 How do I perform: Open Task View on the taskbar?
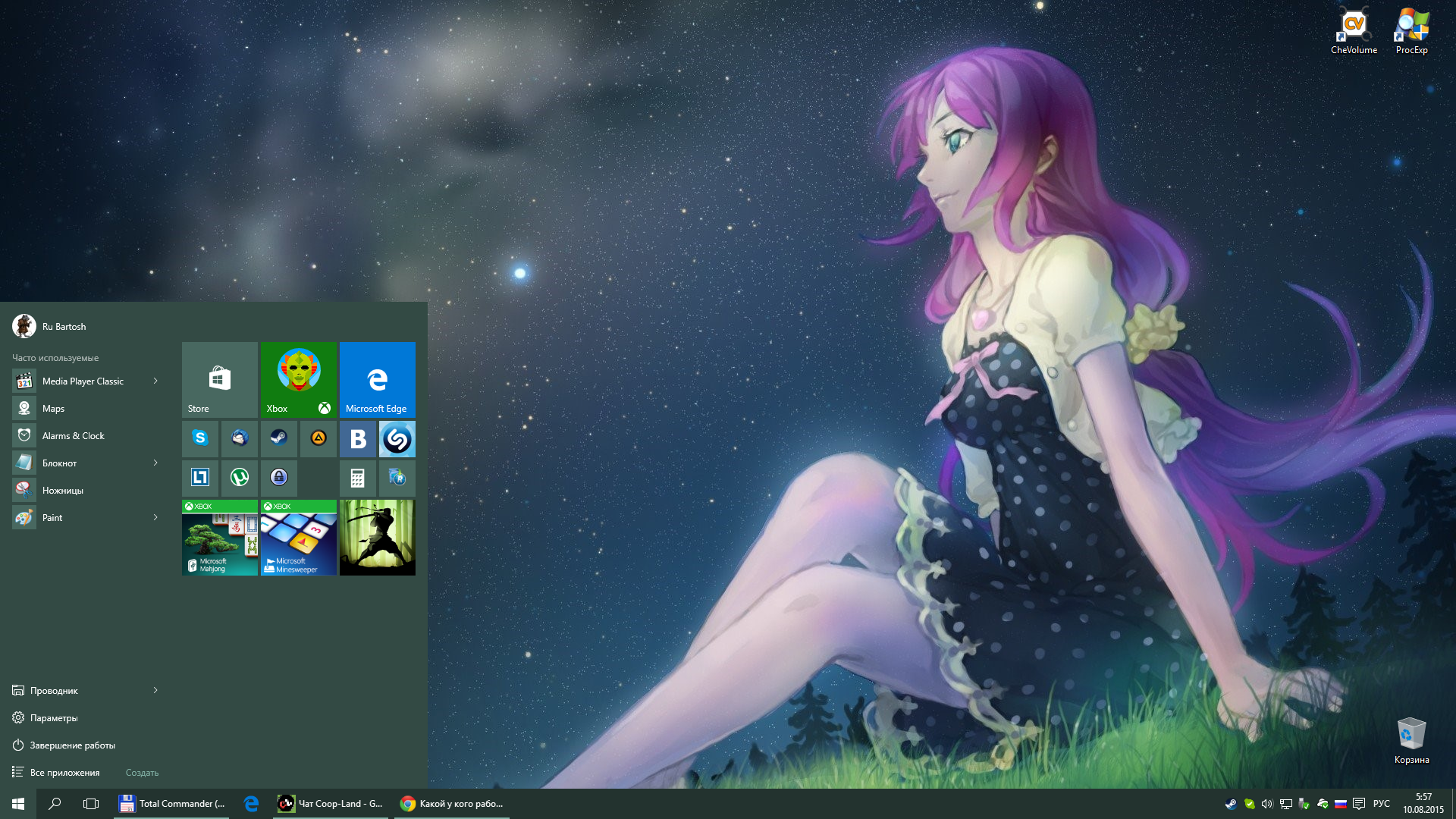(x=91, y=804)
